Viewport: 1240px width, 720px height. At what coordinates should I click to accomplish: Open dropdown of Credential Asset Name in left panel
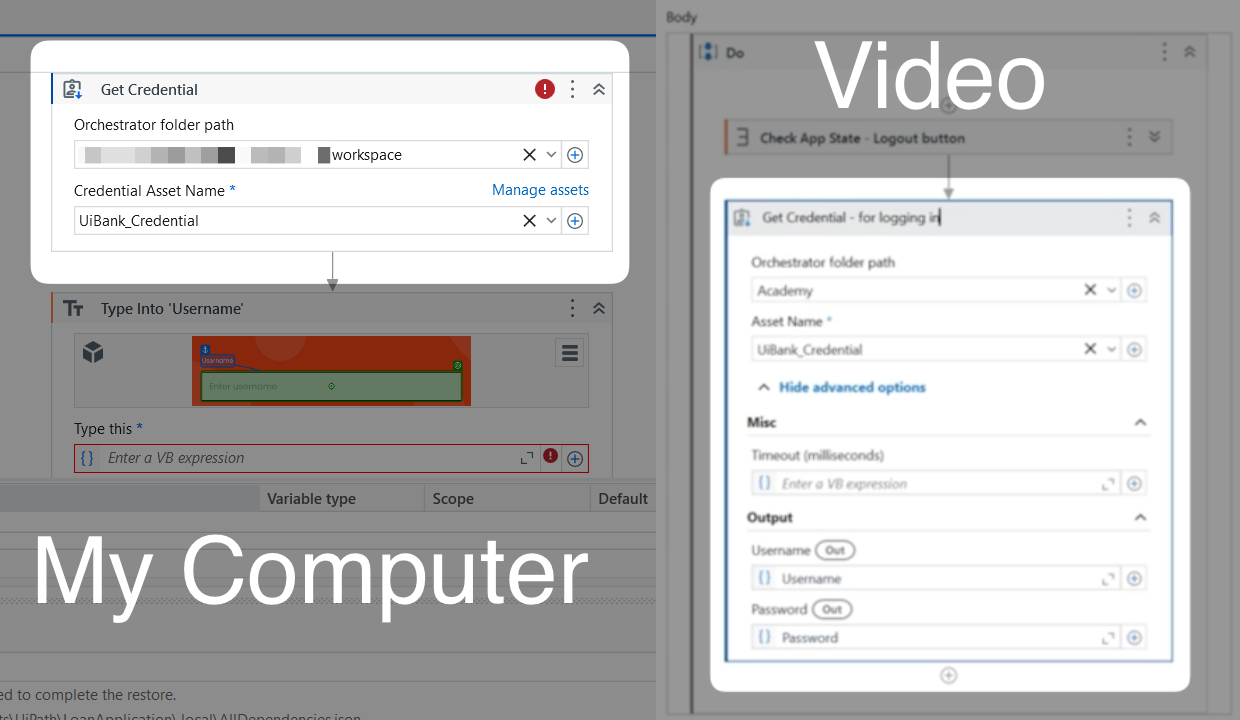pyautogui.click(x=551, y=221)
